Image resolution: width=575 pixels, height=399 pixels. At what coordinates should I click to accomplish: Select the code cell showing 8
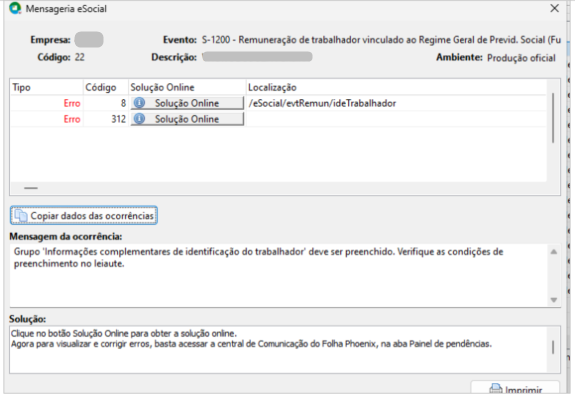click(x=106, y=103)
